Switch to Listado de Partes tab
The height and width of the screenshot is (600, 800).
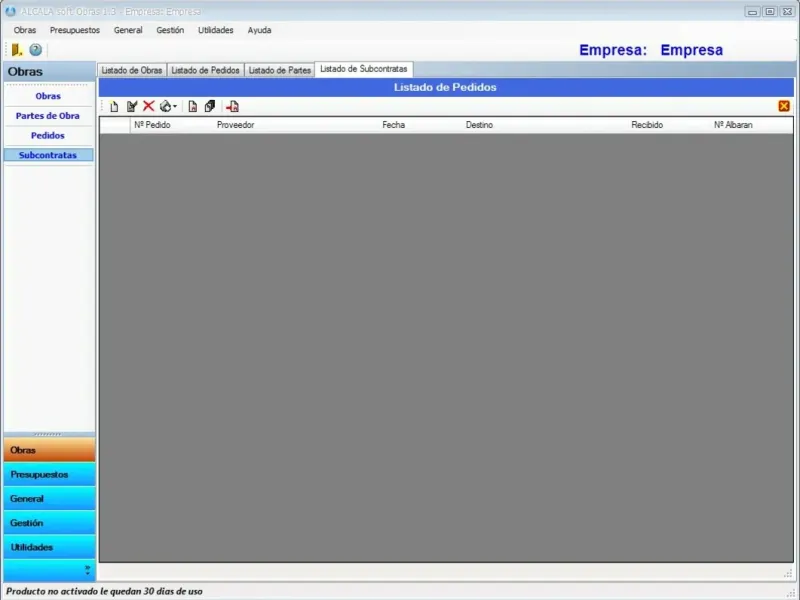tap(280, 70)
